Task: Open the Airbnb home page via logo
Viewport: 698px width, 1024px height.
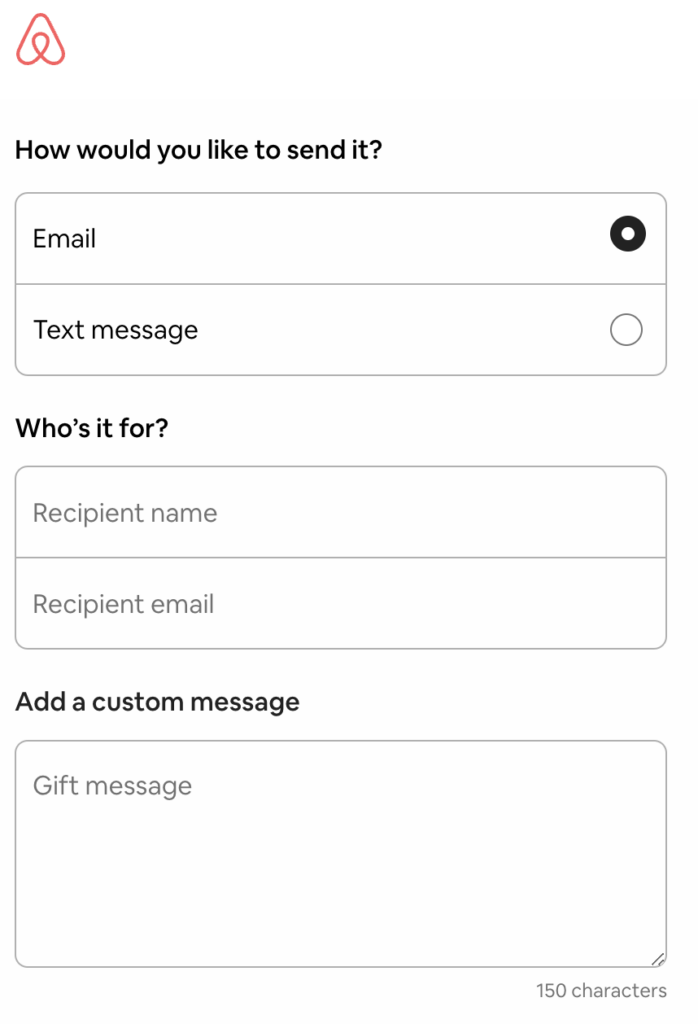Action: point(40,41)
